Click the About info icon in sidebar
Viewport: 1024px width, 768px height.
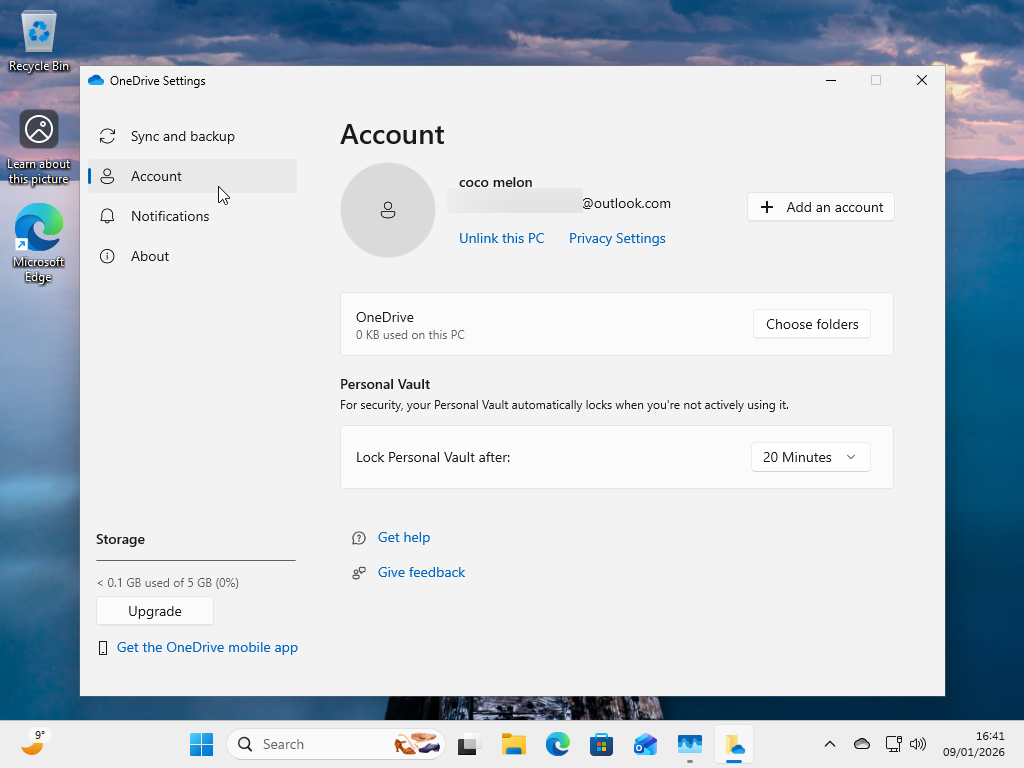tap(107, 256)
